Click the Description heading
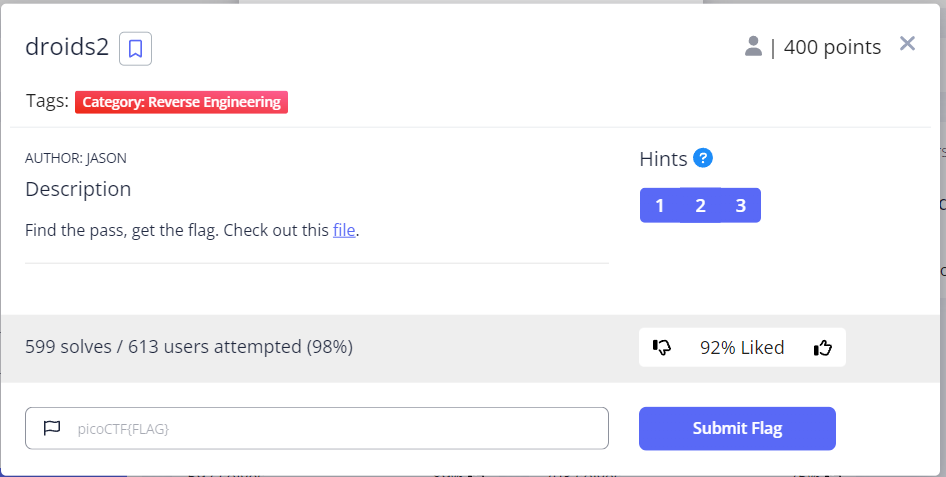 click(x=78, y=189)
